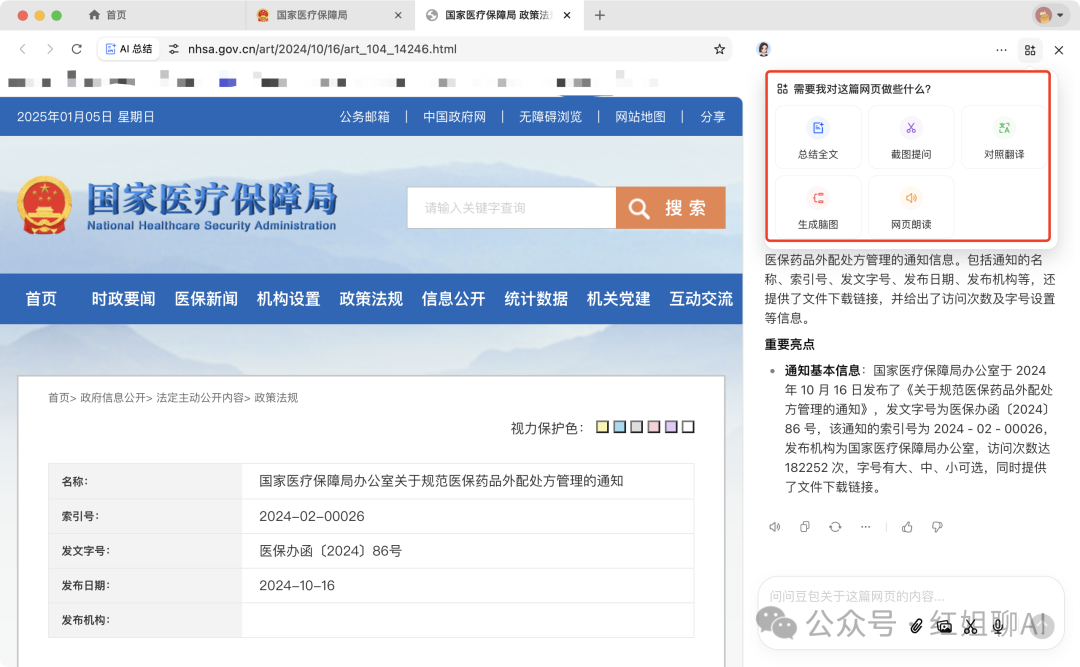The width and height of the screenshot is (1080, 667).
Task: Open the user avatar in the sidebar header
Action: pos(763,49)
